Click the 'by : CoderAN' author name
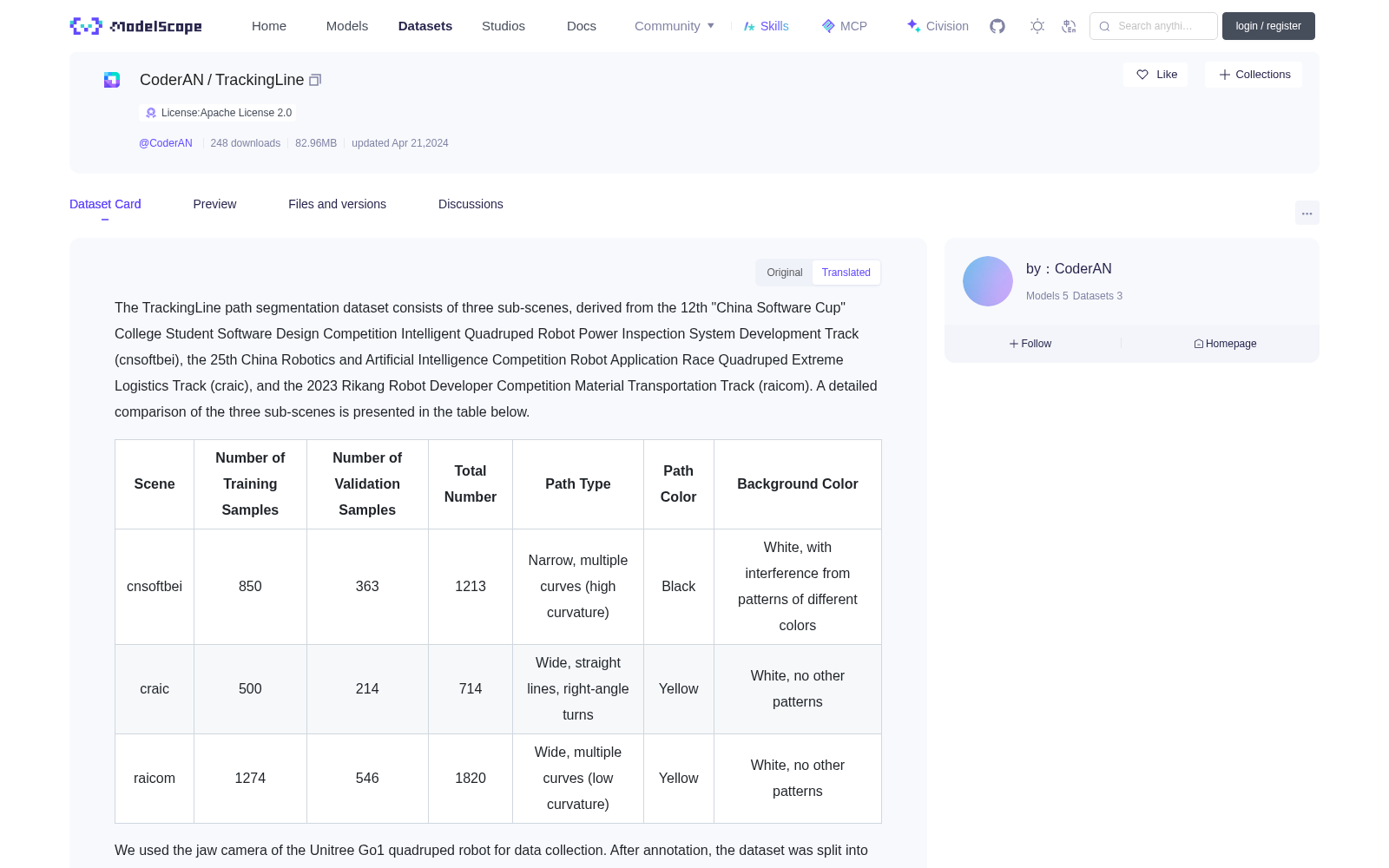 1069,269
